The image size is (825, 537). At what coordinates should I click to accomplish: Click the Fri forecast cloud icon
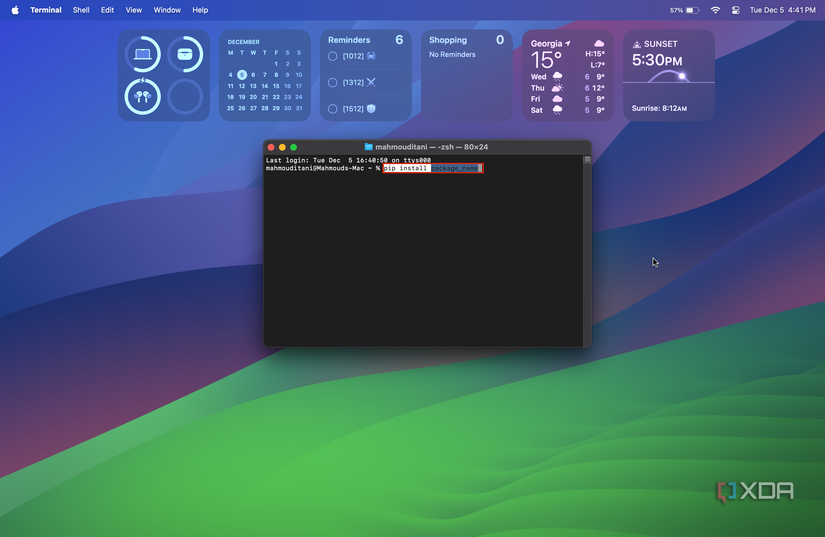557,99
